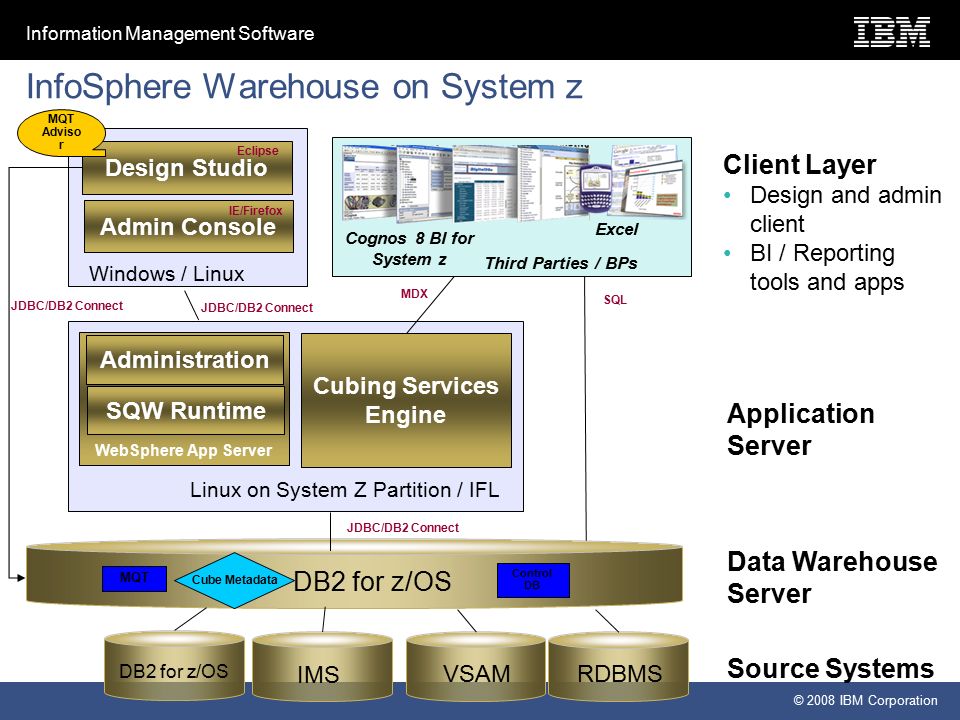Viewport: 960px width, 720px height.
Task: Click the 'Excel' label
Action: click(x=617, y=230)
